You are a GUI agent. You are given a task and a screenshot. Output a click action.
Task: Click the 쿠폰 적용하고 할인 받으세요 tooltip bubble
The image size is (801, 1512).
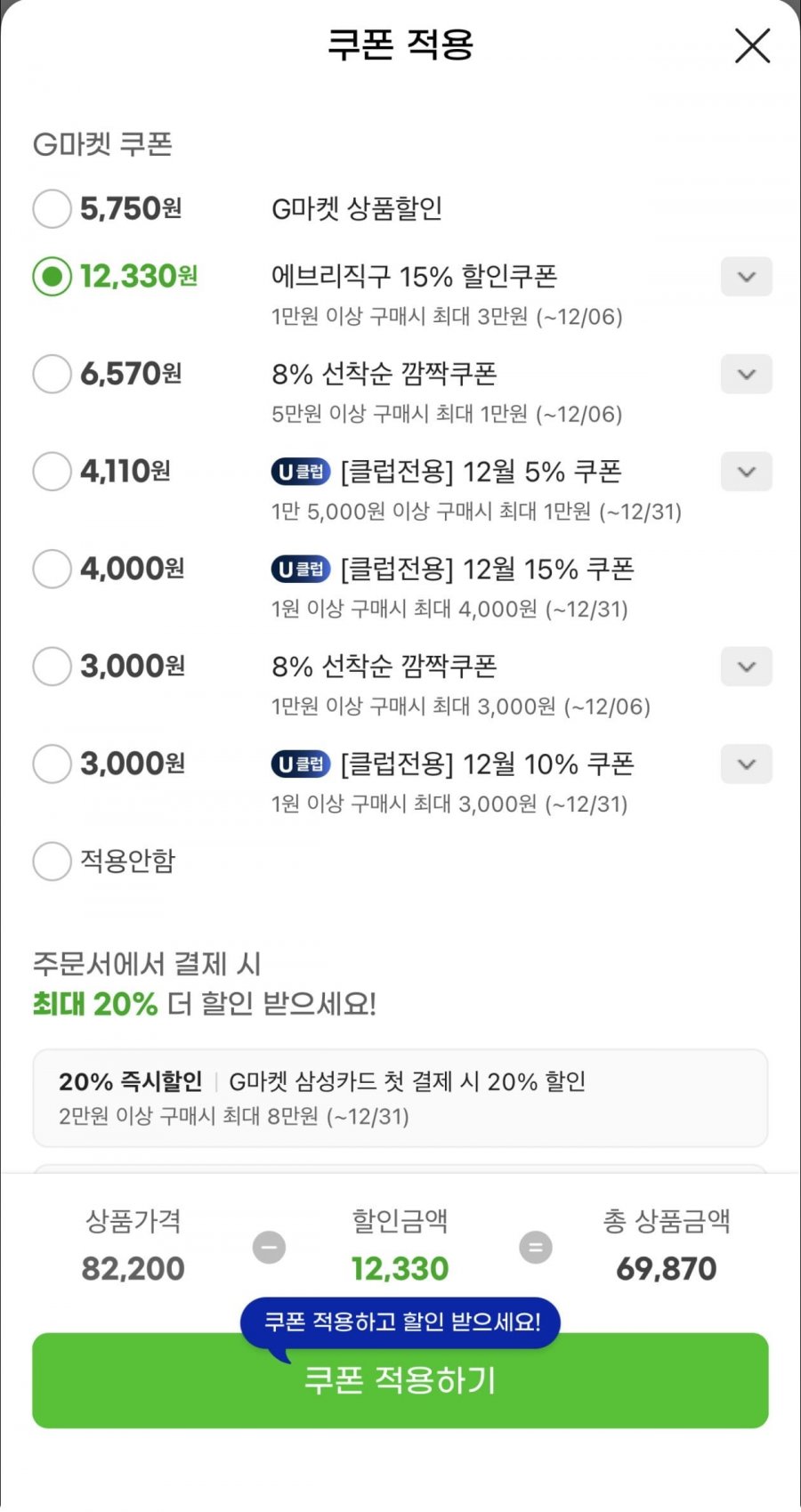[x=400, y=1322]
